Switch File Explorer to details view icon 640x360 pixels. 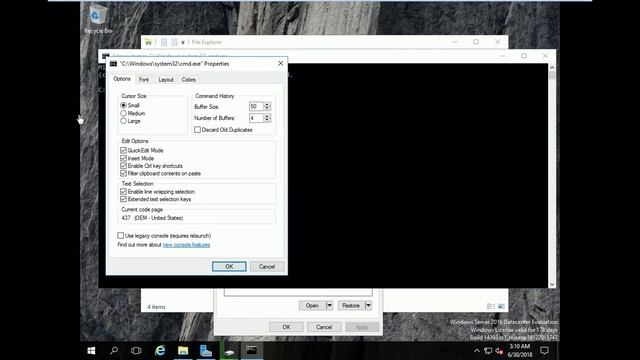tap(491, 306)
